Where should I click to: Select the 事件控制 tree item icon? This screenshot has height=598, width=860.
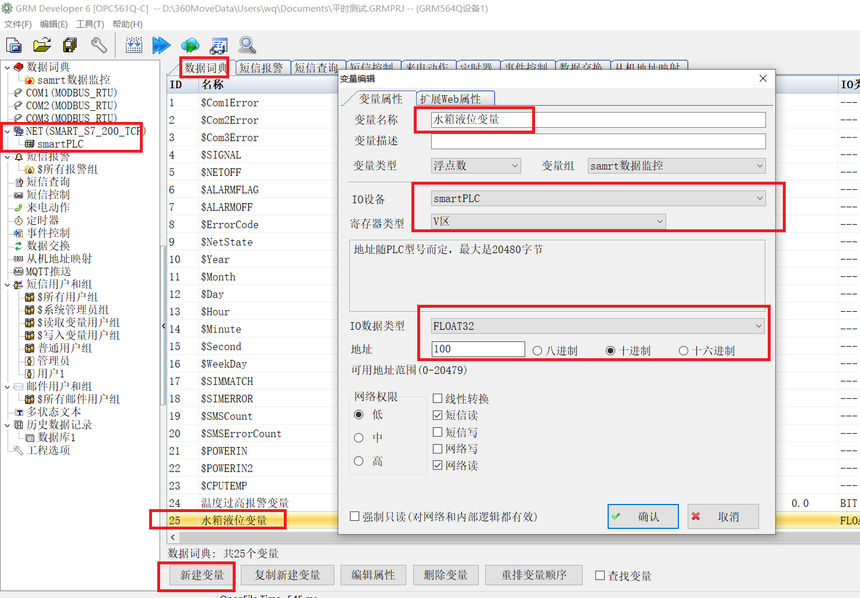coord(19,233)
